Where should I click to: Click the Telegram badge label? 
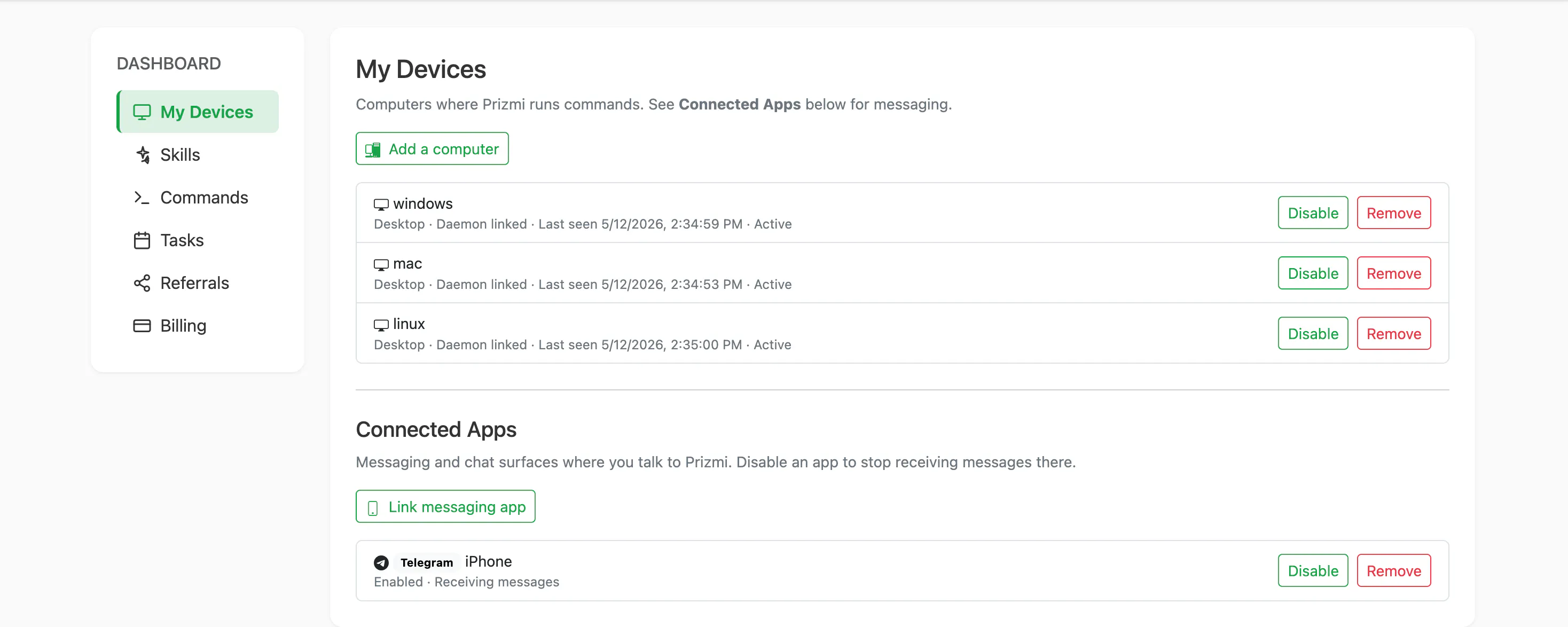tap(427, 562)
